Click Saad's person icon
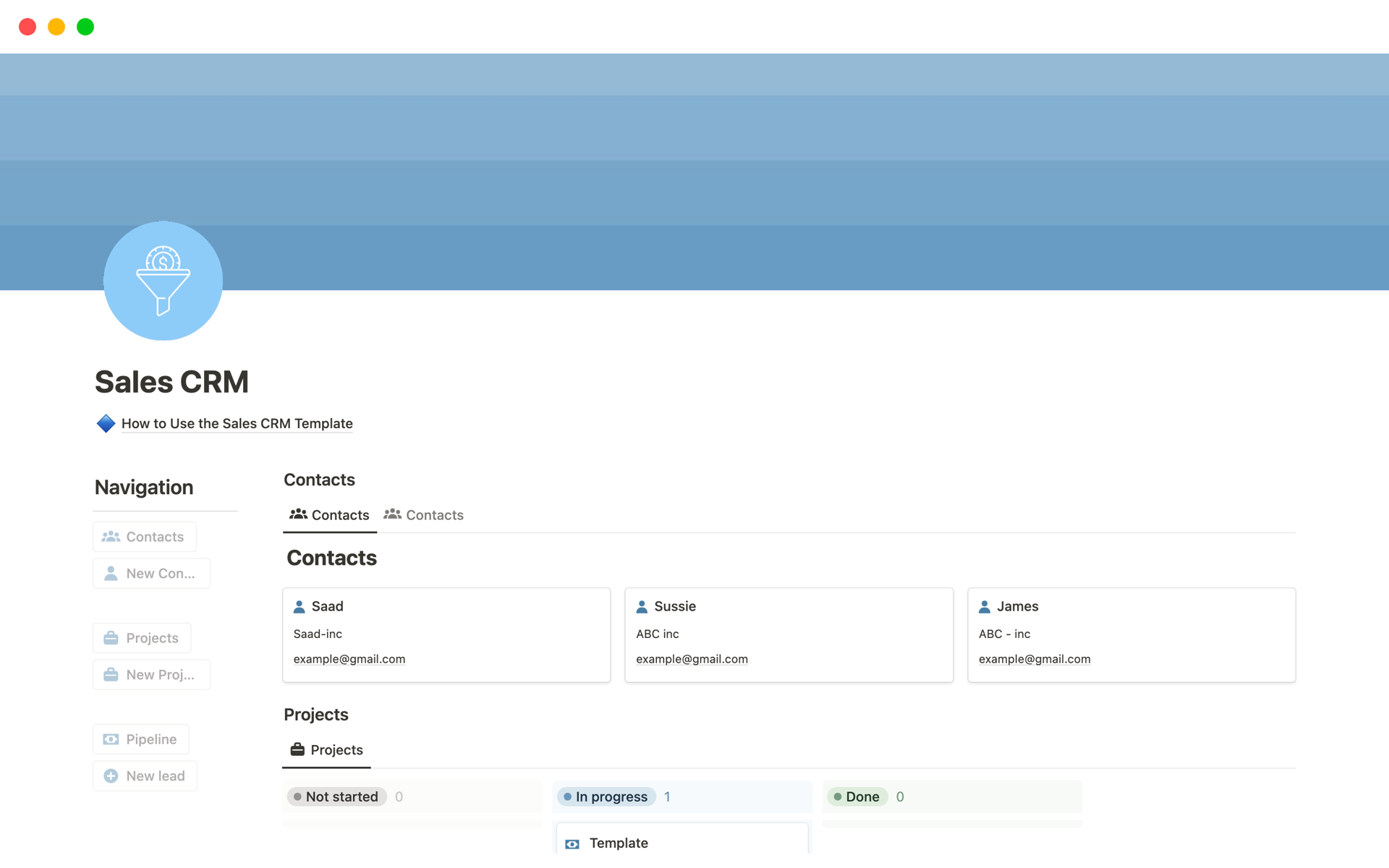The image size is (1389, 868). (299, 606)
